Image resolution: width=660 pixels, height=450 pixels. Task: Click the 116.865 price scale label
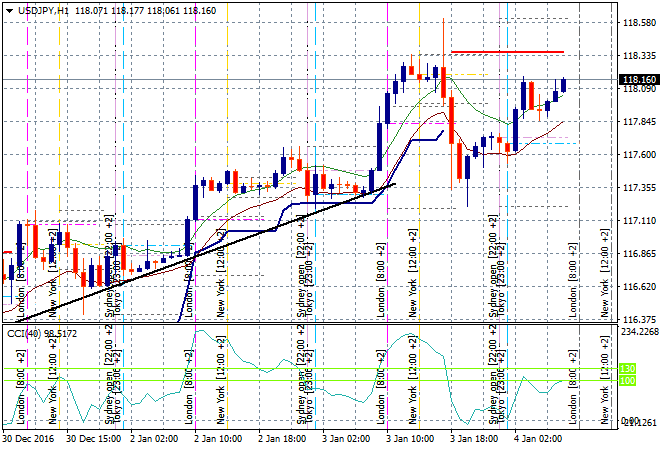639,253
